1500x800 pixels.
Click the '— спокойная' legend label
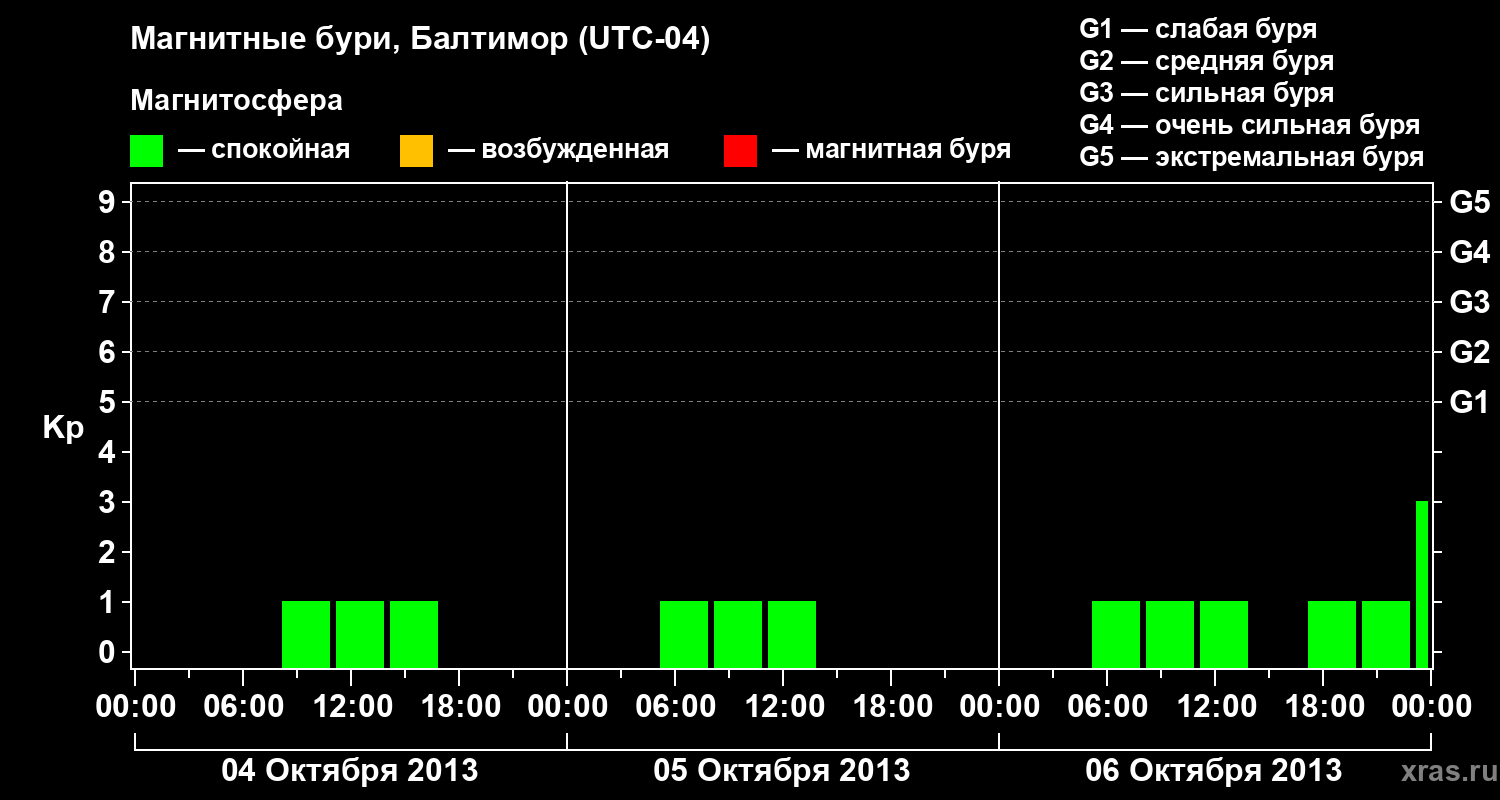click(264, 150)
